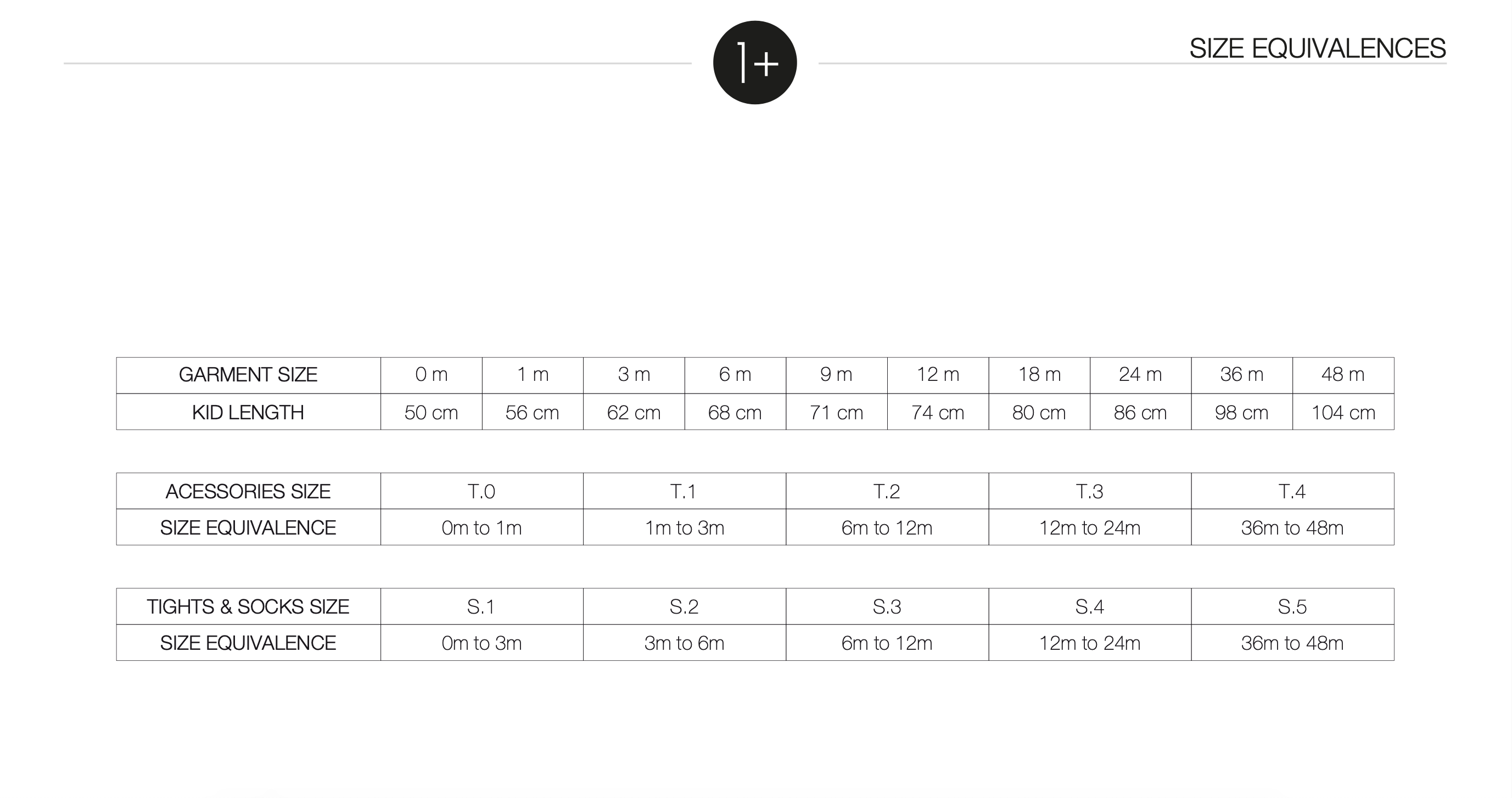The width and height of the screenshot is (1512, 798).
Task: Click the 0m to 1m equivalence cell
Action: (482, 528)
